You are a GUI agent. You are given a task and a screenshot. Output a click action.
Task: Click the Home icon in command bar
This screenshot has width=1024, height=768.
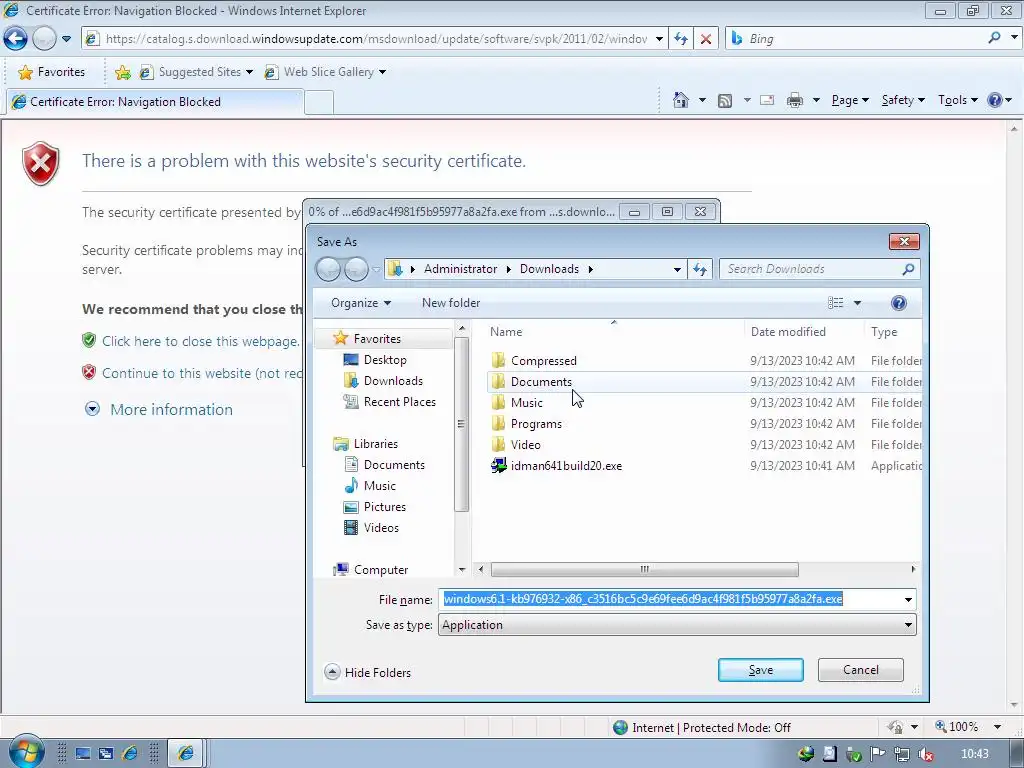coord(680,100)
